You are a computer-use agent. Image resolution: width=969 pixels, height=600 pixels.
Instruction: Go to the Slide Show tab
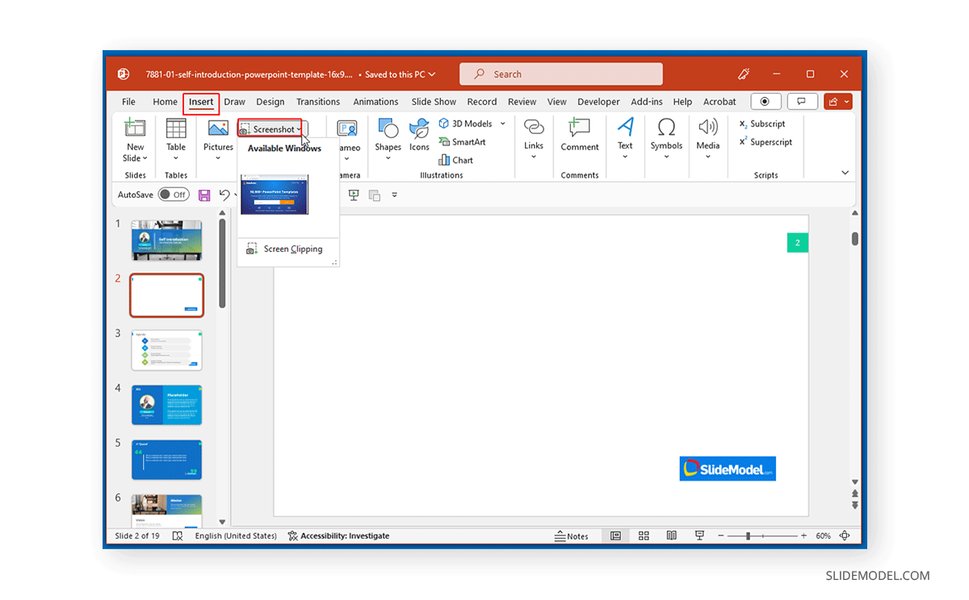433,101
